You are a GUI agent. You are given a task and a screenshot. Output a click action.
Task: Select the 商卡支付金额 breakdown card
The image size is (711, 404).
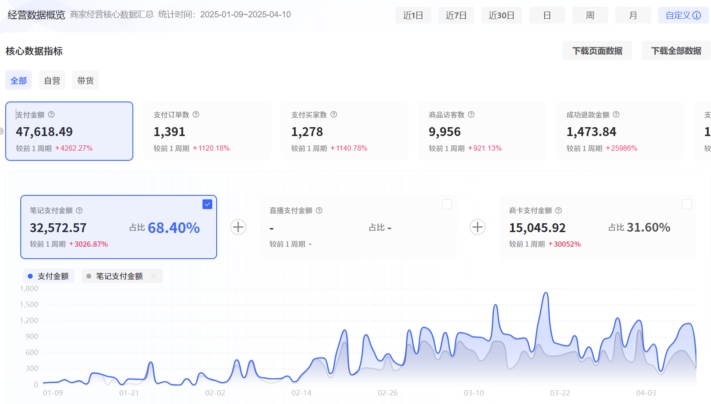click(598, 227)
